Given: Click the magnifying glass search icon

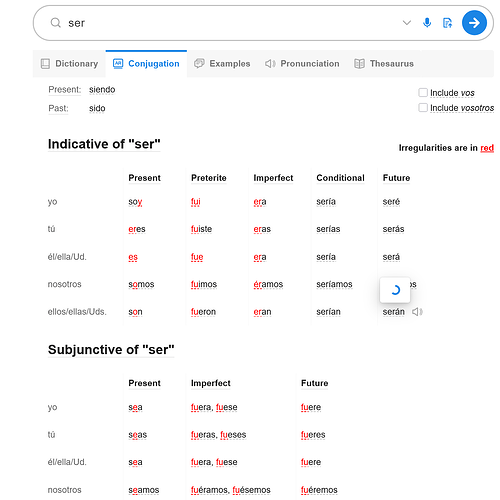Looking at the screenshot, I should [x=55, y=23].
